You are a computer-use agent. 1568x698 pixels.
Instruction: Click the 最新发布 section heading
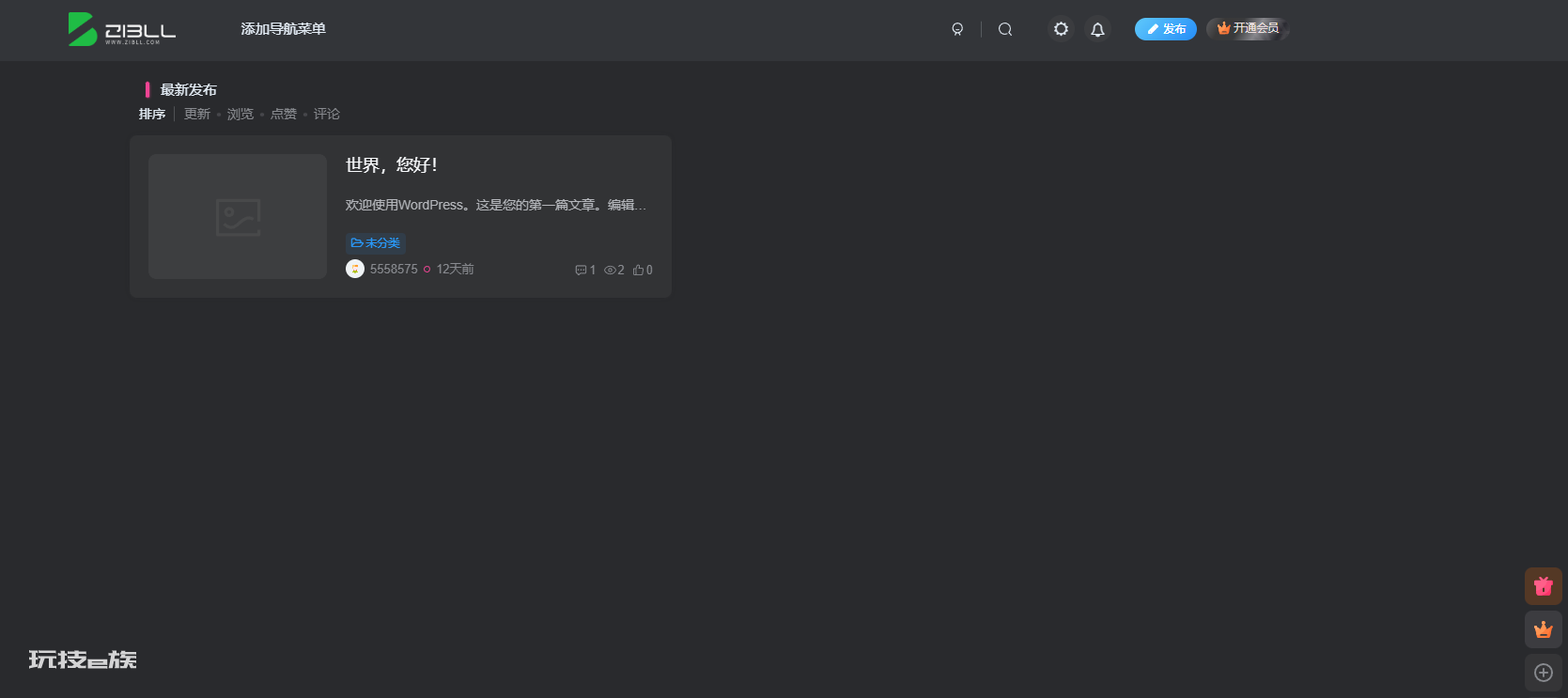(188, 89)
